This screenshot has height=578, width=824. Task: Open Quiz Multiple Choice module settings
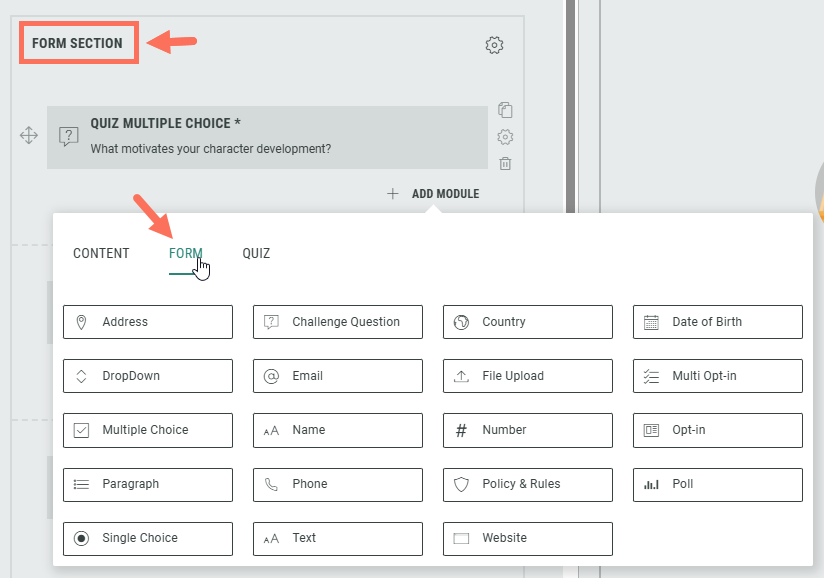coord(505,137)
